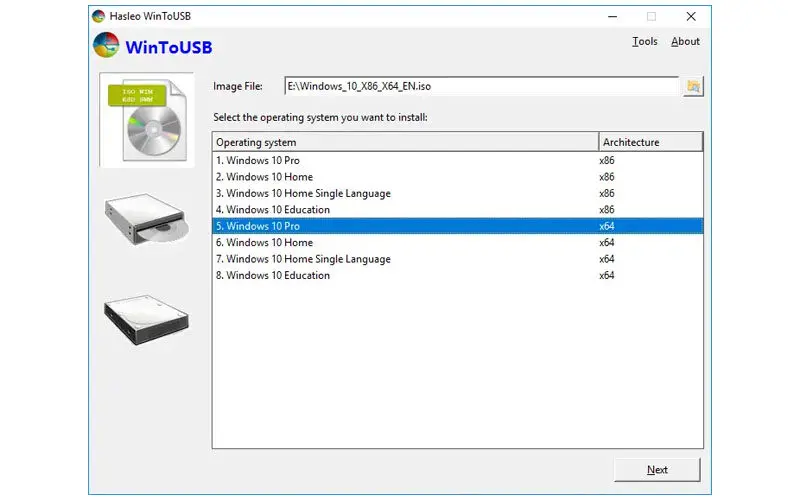The image size is (800, 500).
Task: Select 7. Windows 10 Home Single Language
Action: (x=458, y=259)
